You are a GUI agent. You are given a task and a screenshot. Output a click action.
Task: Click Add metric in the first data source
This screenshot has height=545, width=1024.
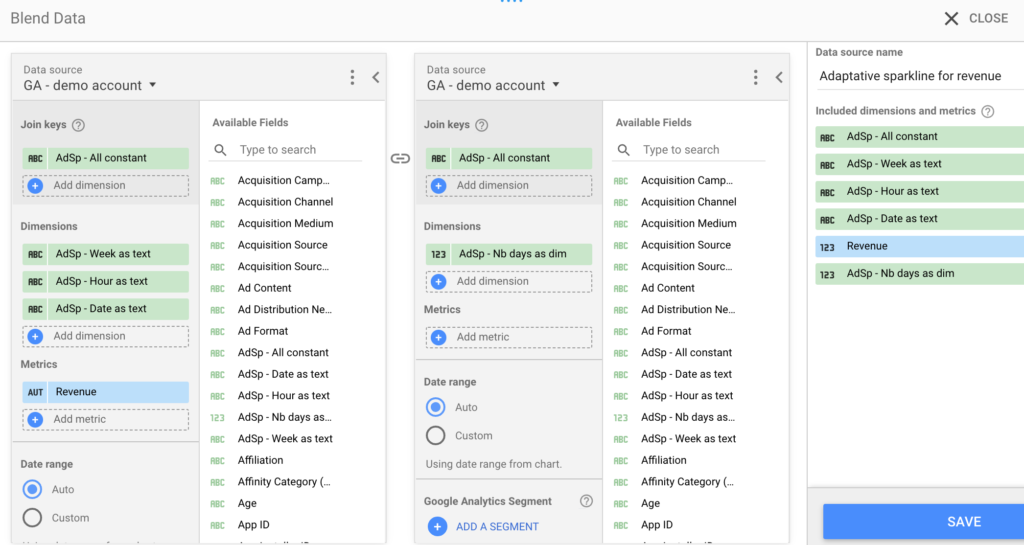point(105,420)
